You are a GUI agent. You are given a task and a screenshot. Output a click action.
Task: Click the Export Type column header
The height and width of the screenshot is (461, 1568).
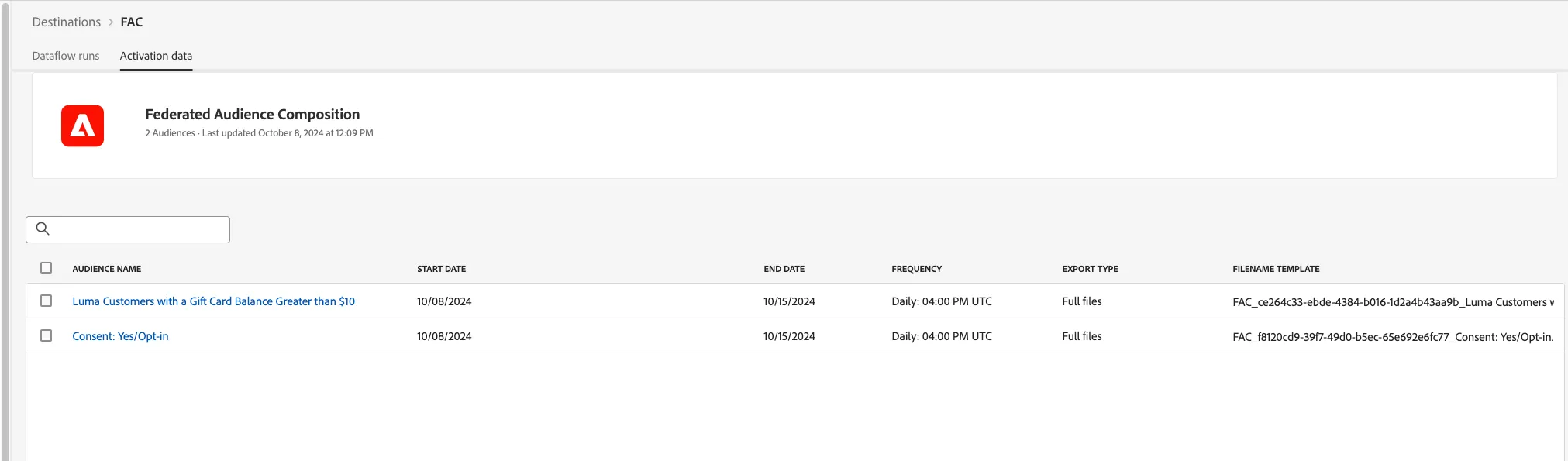(x=1091, y=269)
